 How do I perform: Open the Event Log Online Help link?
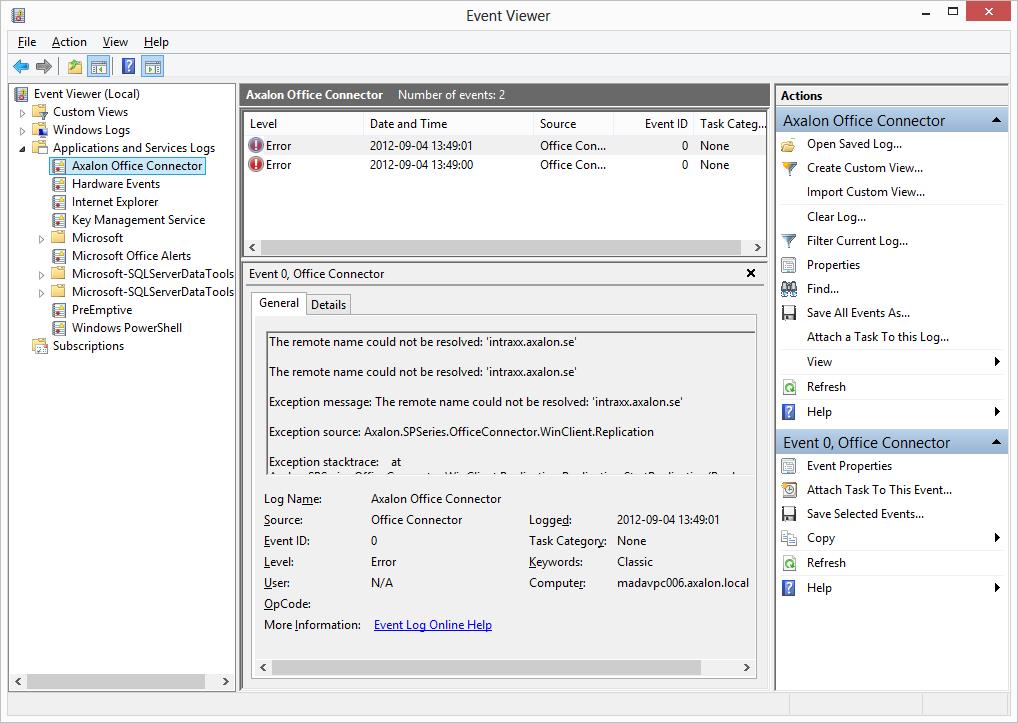click(432, 625)
